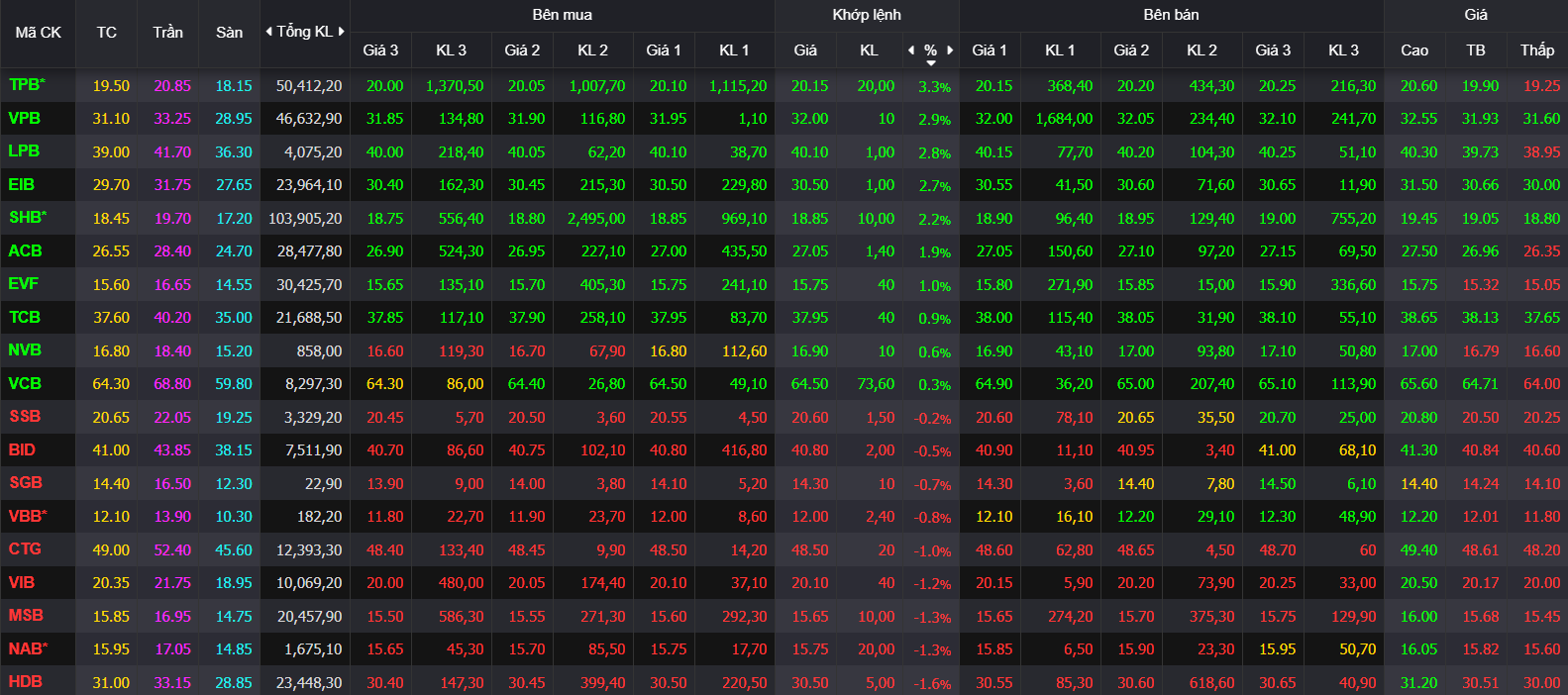The height and width of the screenshot is (695, 1568).
Task: Open the sort arrow below % header
Action: 931,63
